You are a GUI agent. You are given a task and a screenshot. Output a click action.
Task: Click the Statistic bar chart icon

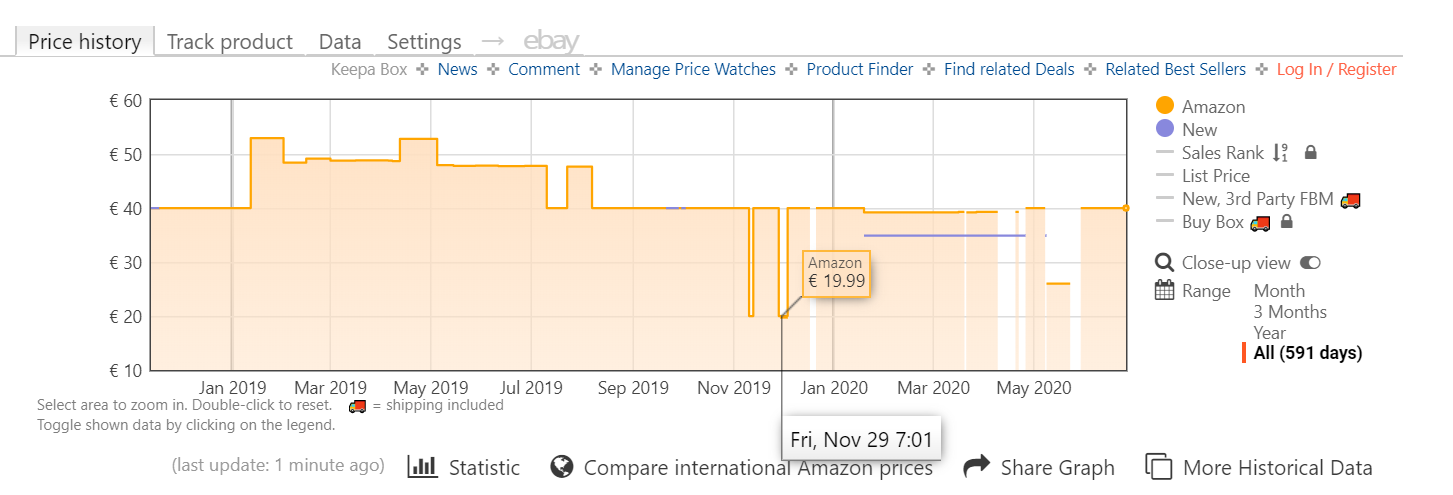click(x=422, y=467)
